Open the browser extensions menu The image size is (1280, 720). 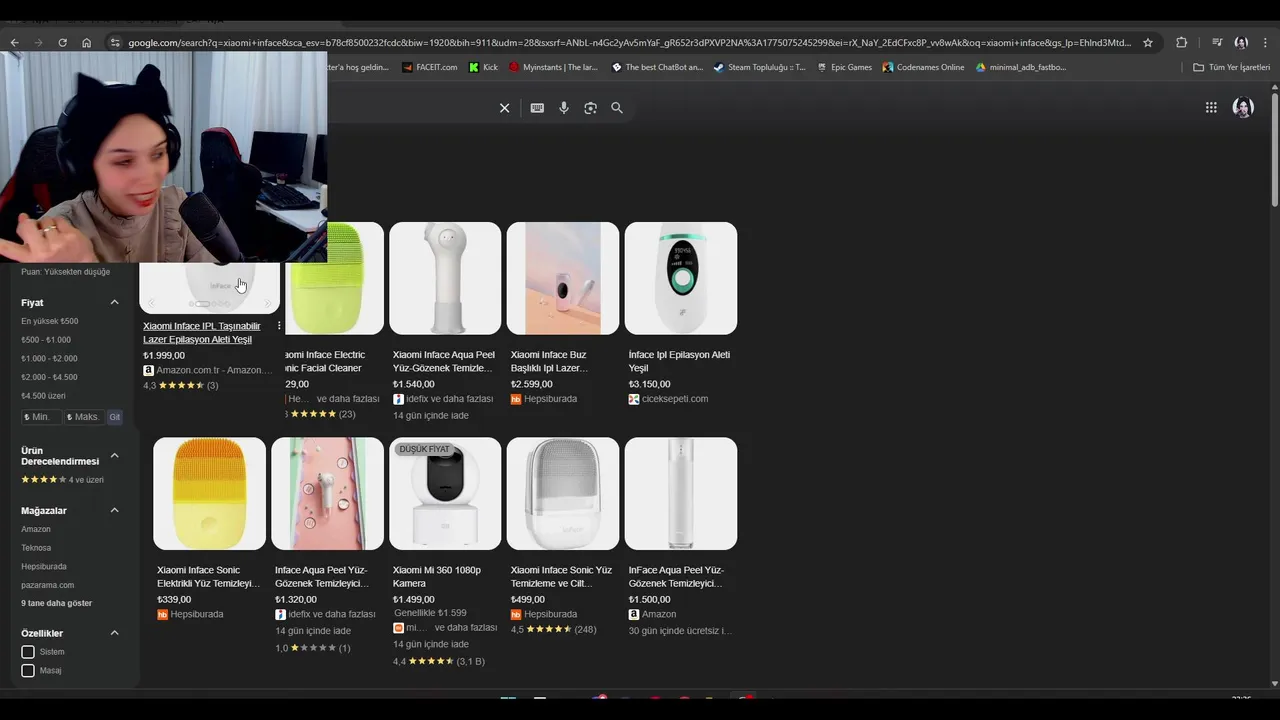pos(1182,43)
